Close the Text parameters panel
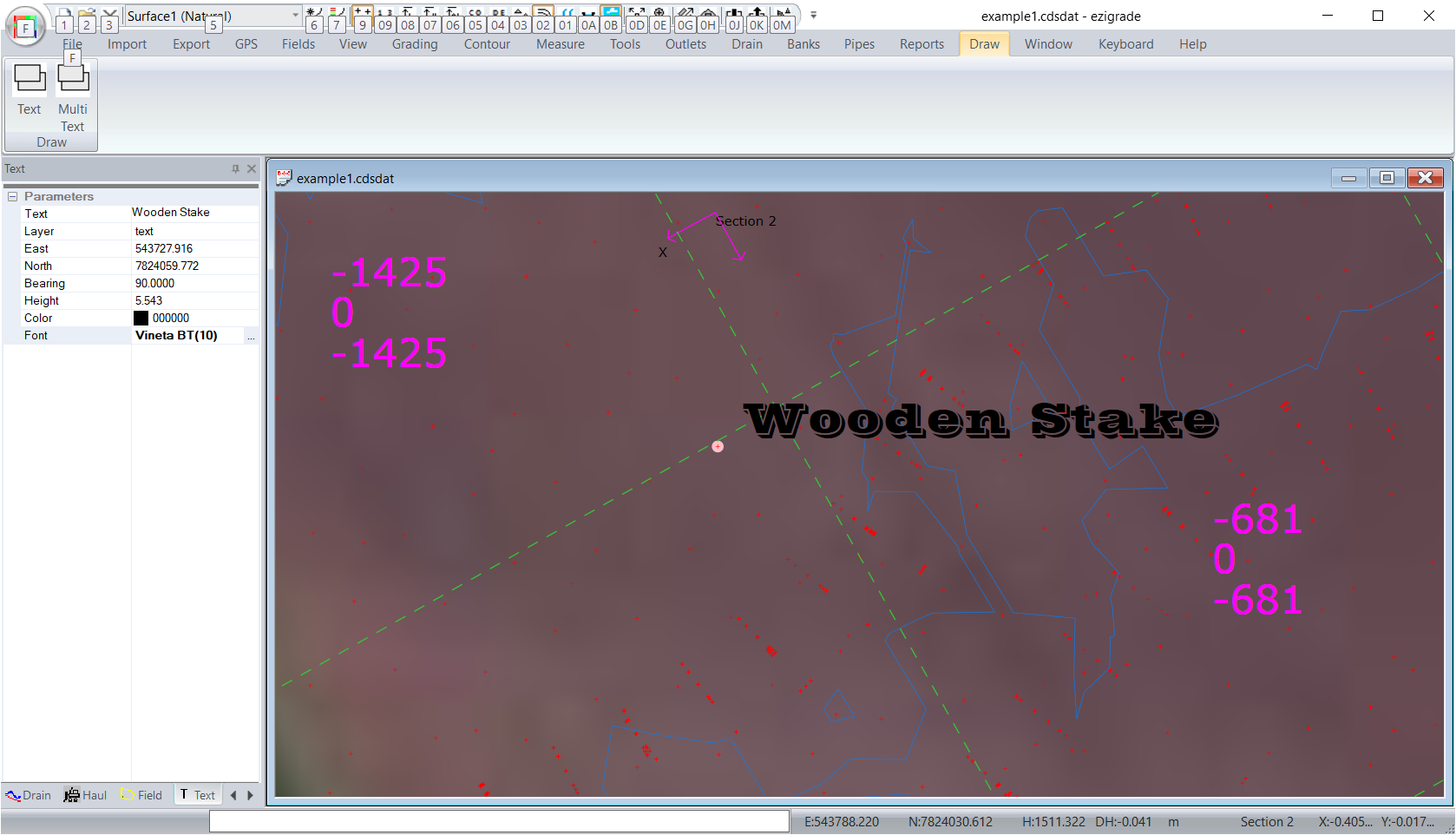This screenshot has height=835, width=1456. tap(252, 169)
